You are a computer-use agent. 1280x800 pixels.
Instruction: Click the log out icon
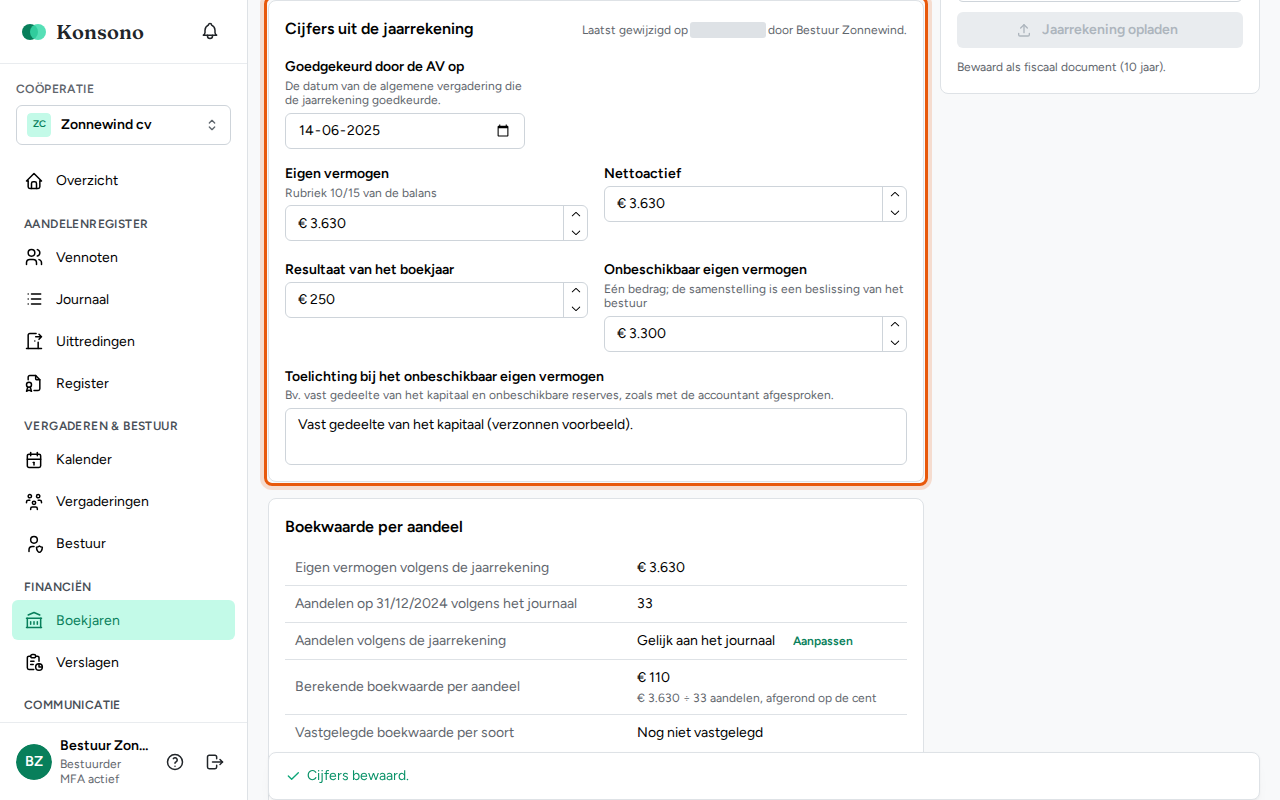[215, 762]
